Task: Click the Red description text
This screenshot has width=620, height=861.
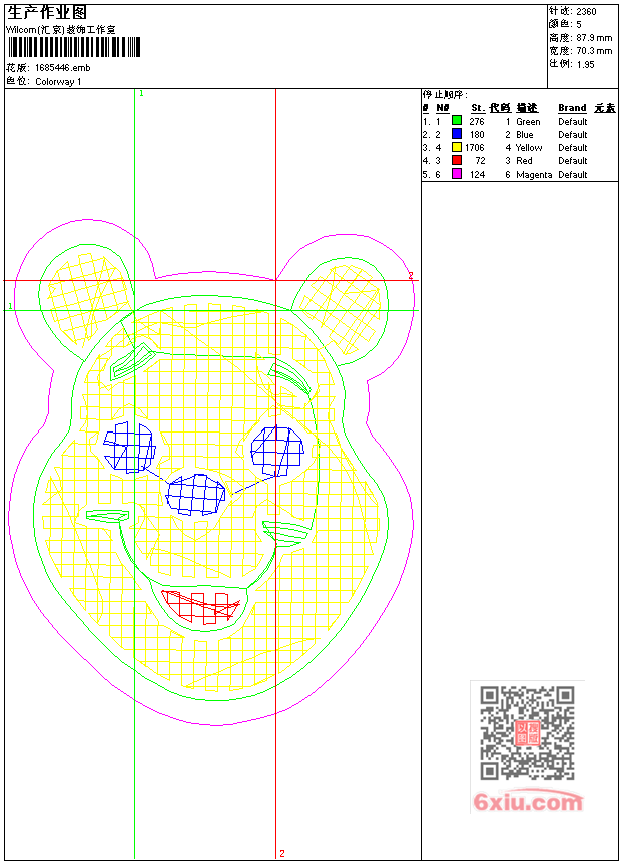Action: (x=524, y=161)
